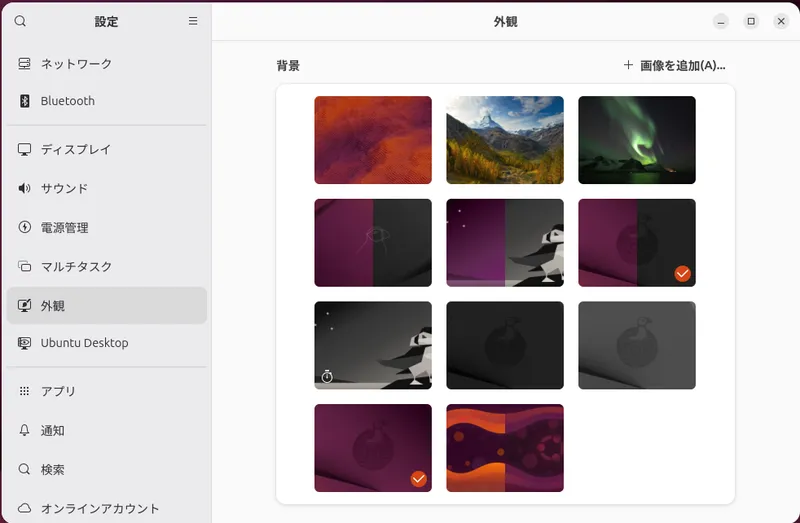
Task: Select the checked full-purple puffin wallpaper
Action: point(373,448)
